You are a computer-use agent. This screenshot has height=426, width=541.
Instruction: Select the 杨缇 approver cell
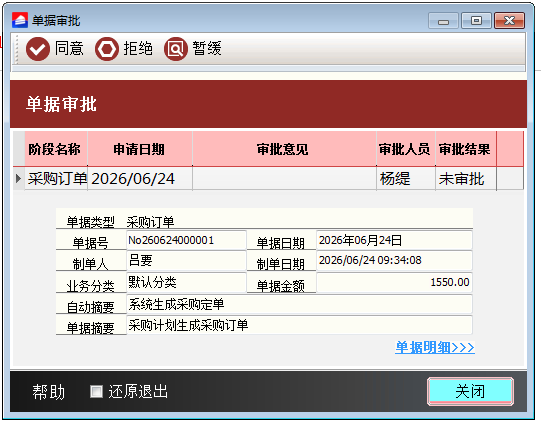click(x=406, y=179)
